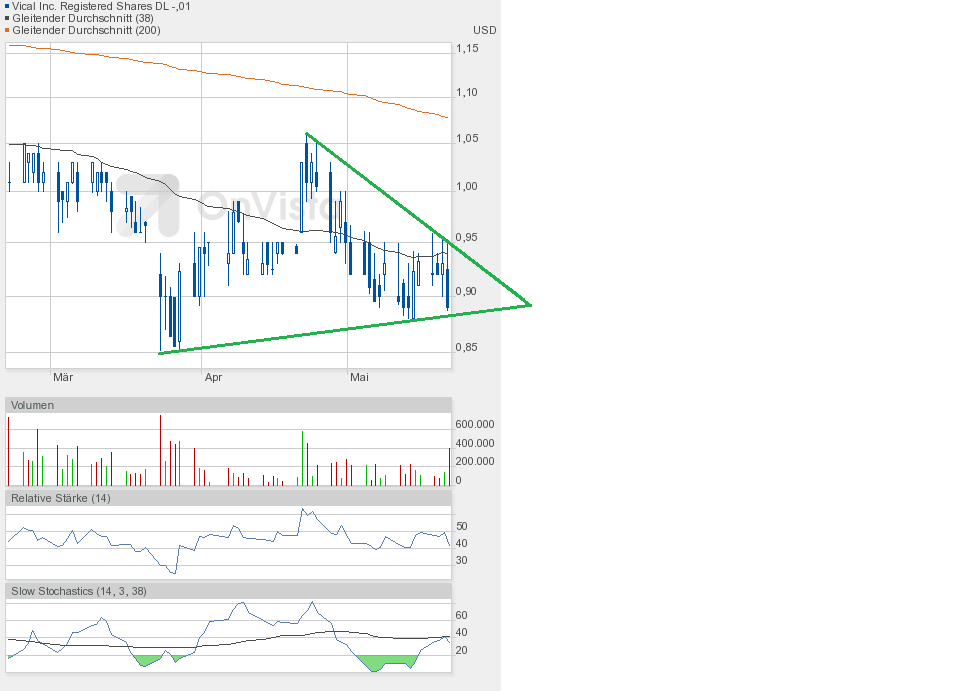
Task: Click the Relative Stärke (14) panel header
Action: pos(60,498)
